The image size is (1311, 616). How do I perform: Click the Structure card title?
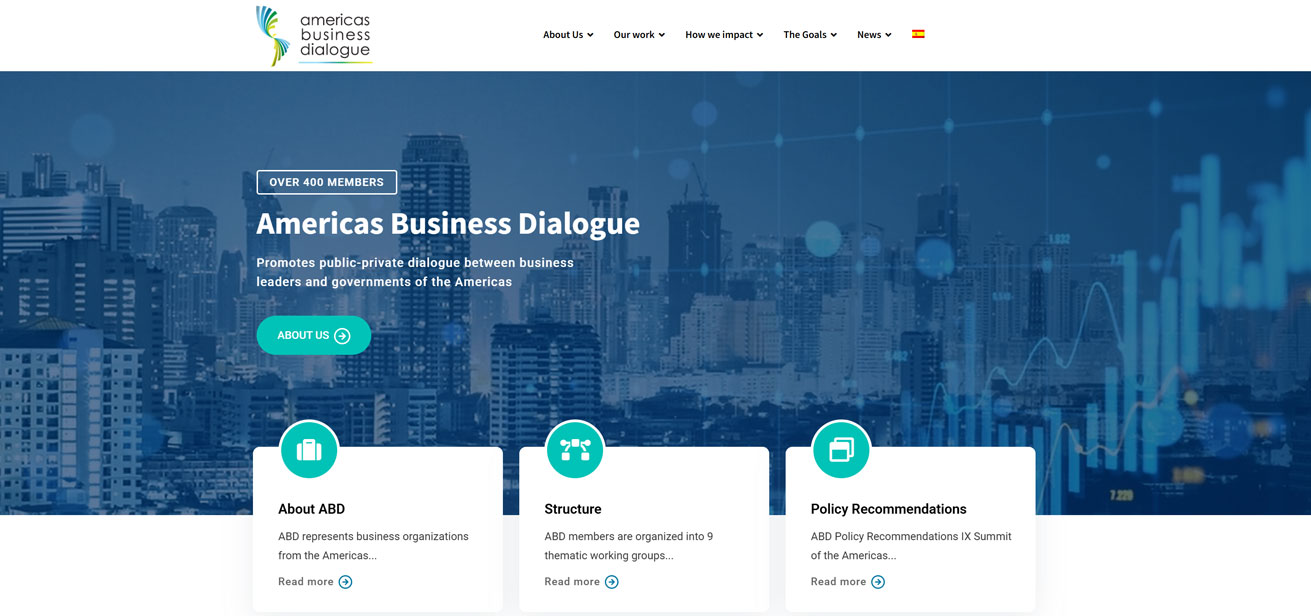[573, 509]
